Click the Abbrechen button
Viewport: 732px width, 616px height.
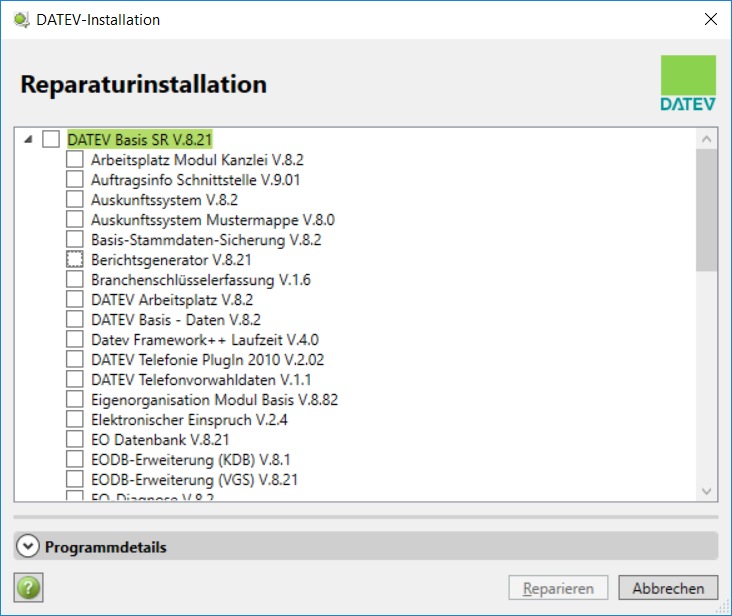click(668, 588)
